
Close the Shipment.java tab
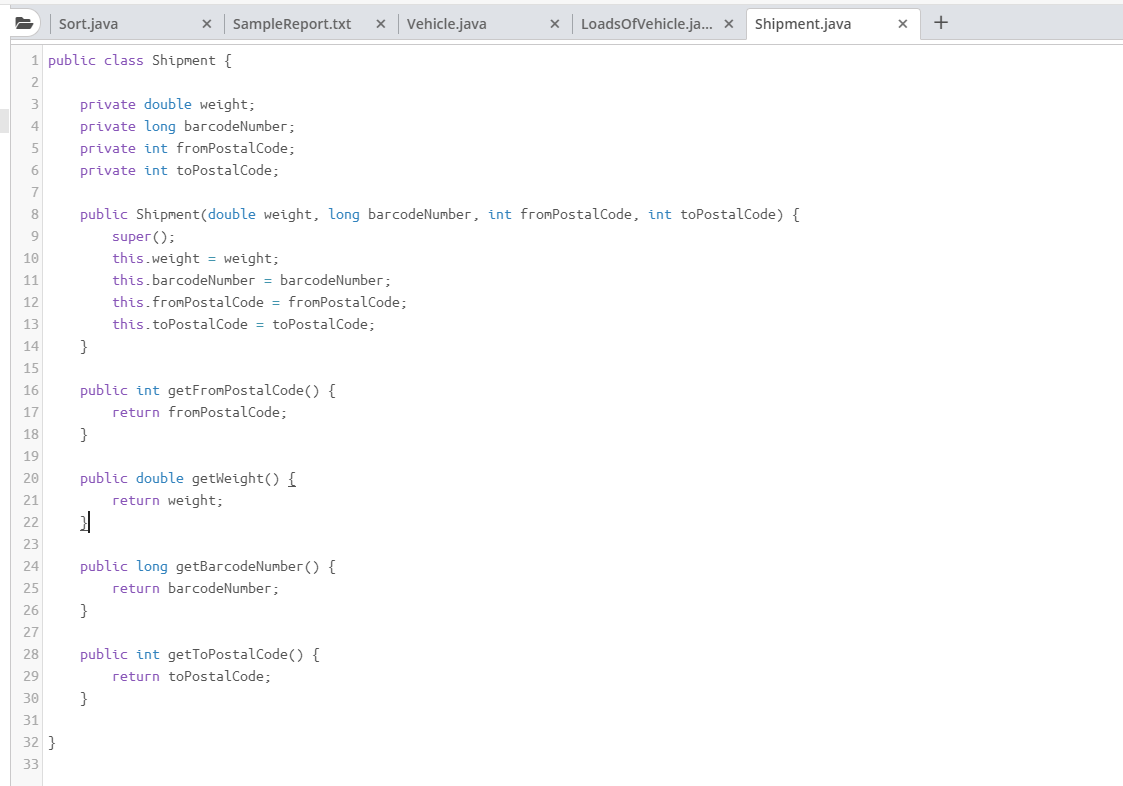[x=903, y=22]
